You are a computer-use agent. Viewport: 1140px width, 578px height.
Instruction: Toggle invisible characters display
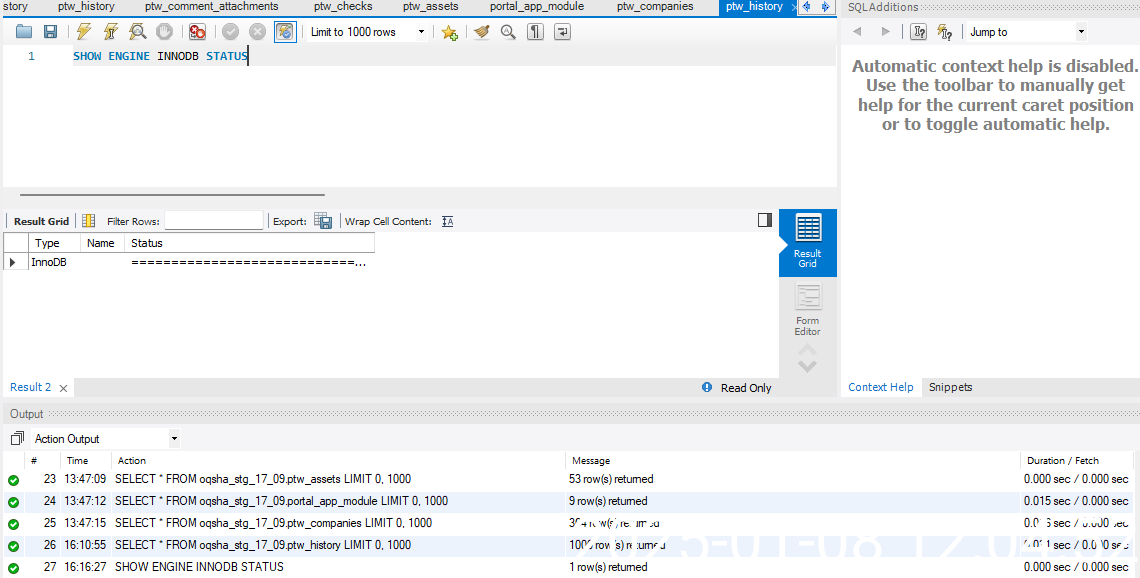click(x=536, y=32)
